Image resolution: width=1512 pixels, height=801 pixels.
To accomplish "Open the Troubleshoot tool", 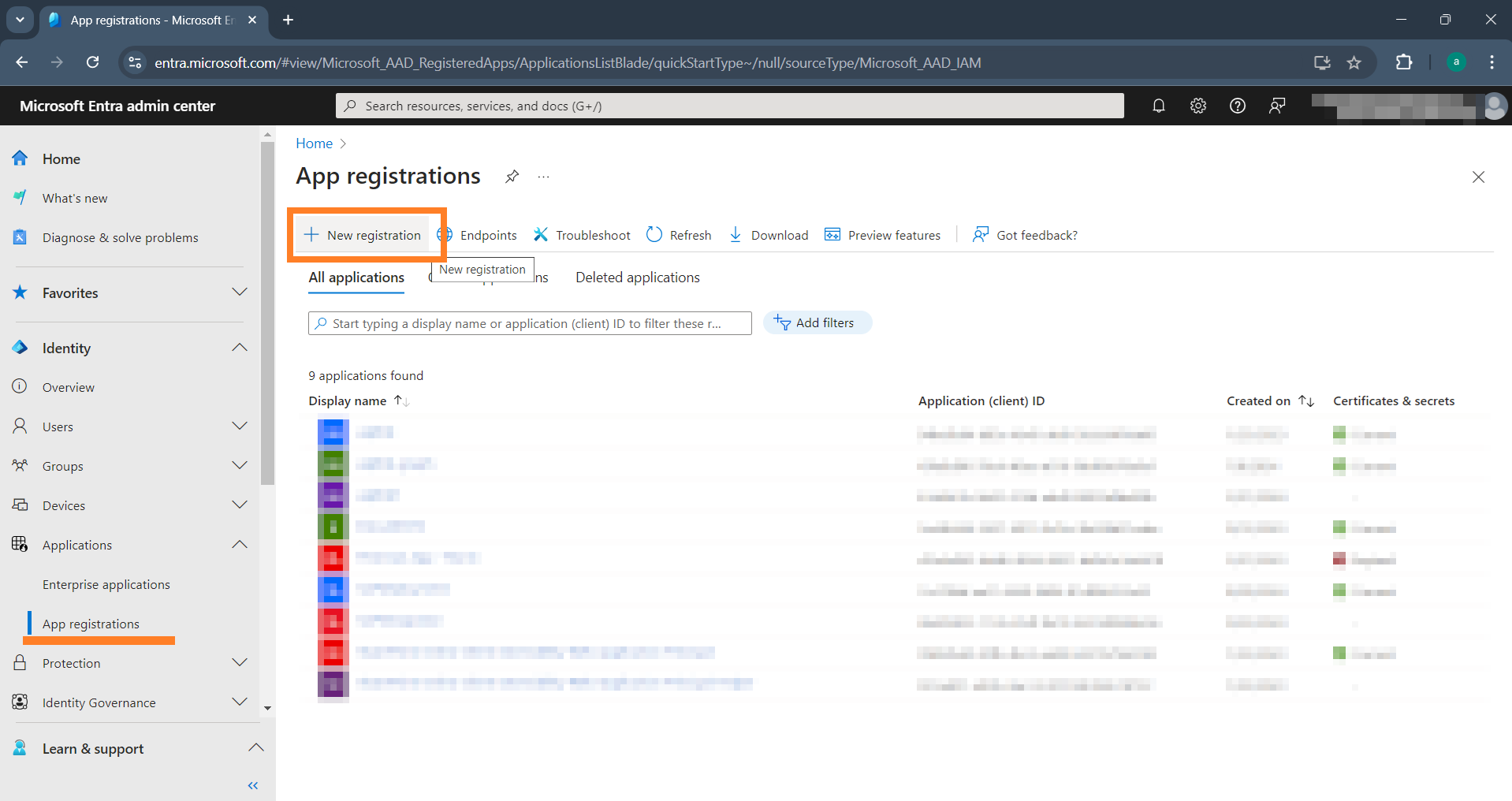I will [x=582, y=235].
